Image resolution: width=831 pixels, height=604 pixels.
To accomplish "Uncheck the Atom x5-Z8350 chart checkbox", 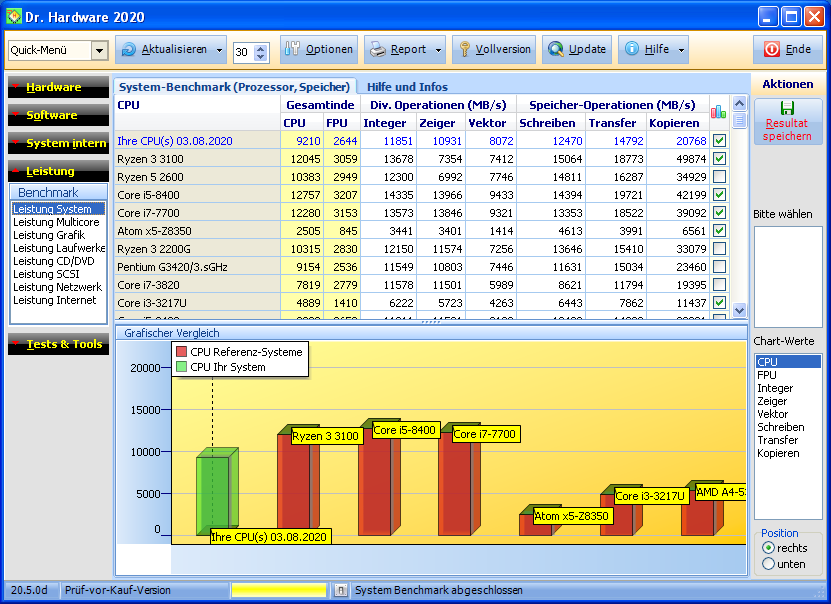I will pyautogui.click(x=719, y=230).
